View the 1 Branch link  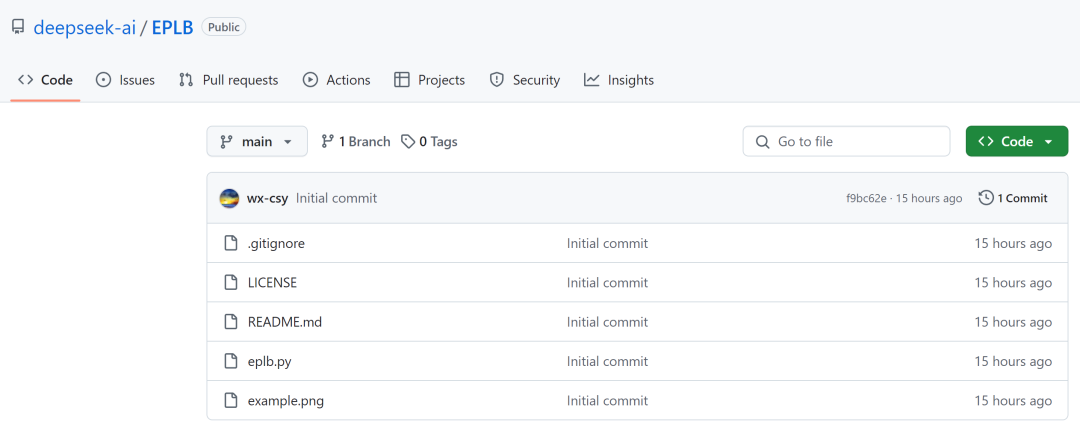coord(356,142)
